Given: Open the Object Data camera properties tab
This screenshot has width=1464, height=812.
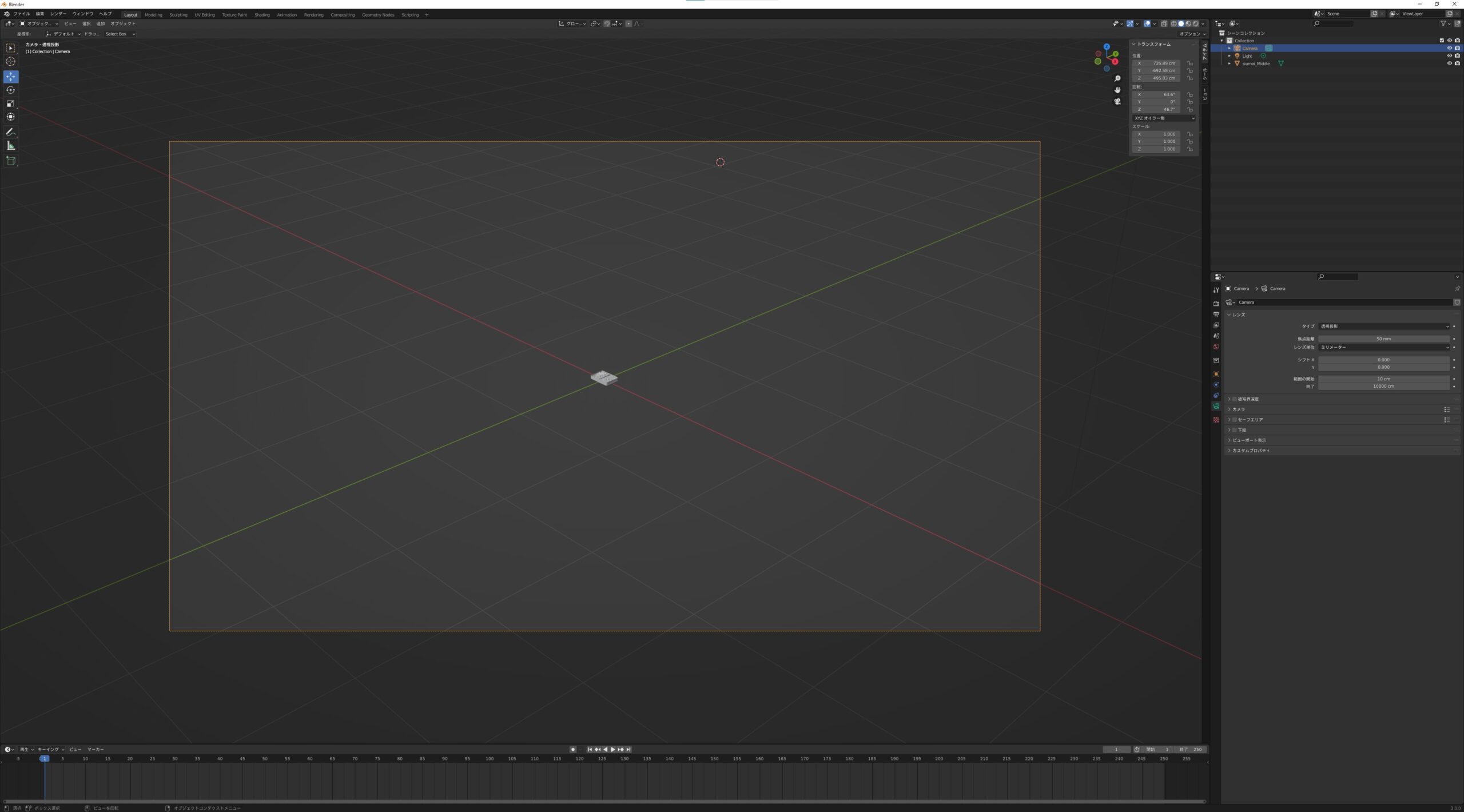Looking at the screenshot, I should point(1216,406).
